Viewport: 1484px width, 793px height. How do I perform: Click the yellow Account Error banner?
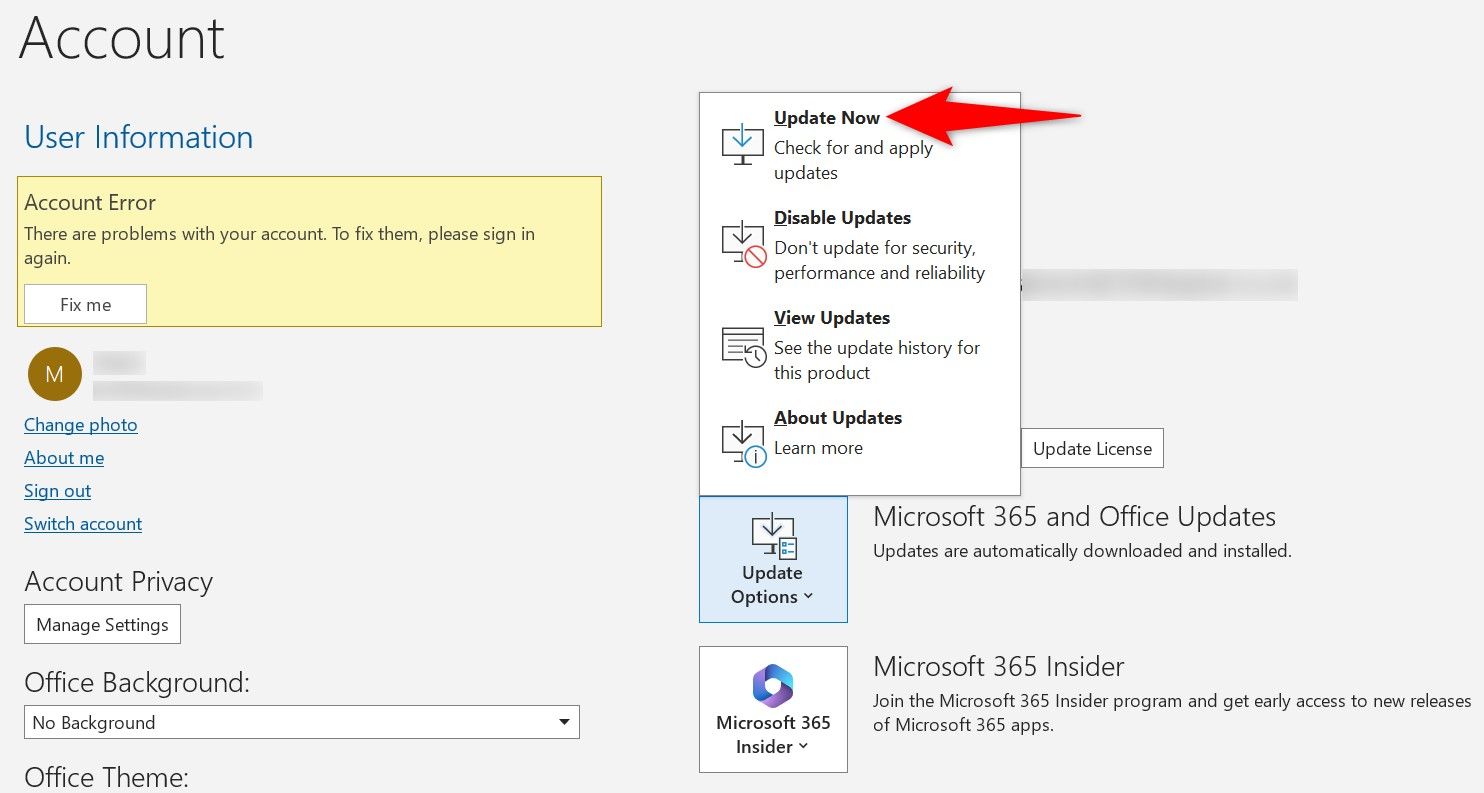309,250
